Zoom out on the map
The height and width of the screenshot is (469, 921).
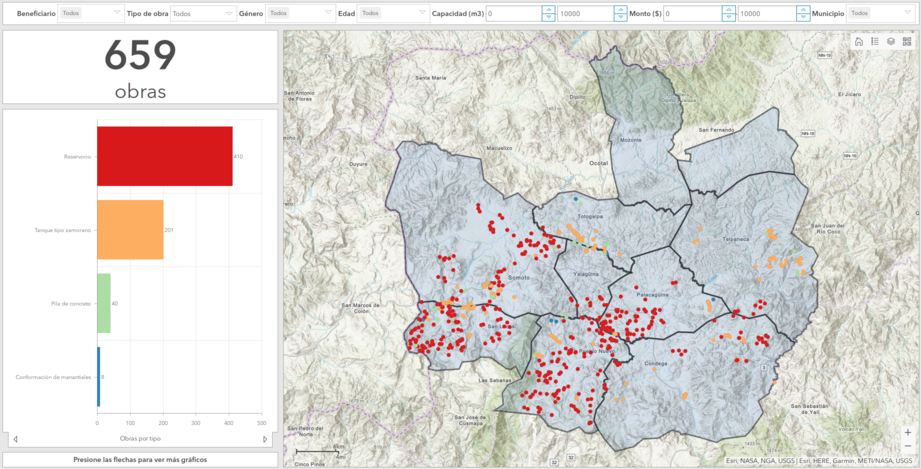click(x=907, y=446)
